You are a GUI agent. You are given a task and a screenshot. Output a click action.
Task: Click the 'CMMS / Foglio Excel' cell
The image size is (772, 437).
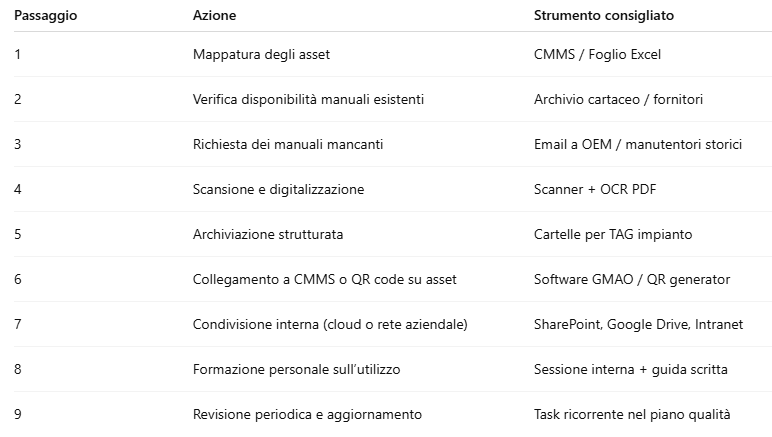click(597, 54)
